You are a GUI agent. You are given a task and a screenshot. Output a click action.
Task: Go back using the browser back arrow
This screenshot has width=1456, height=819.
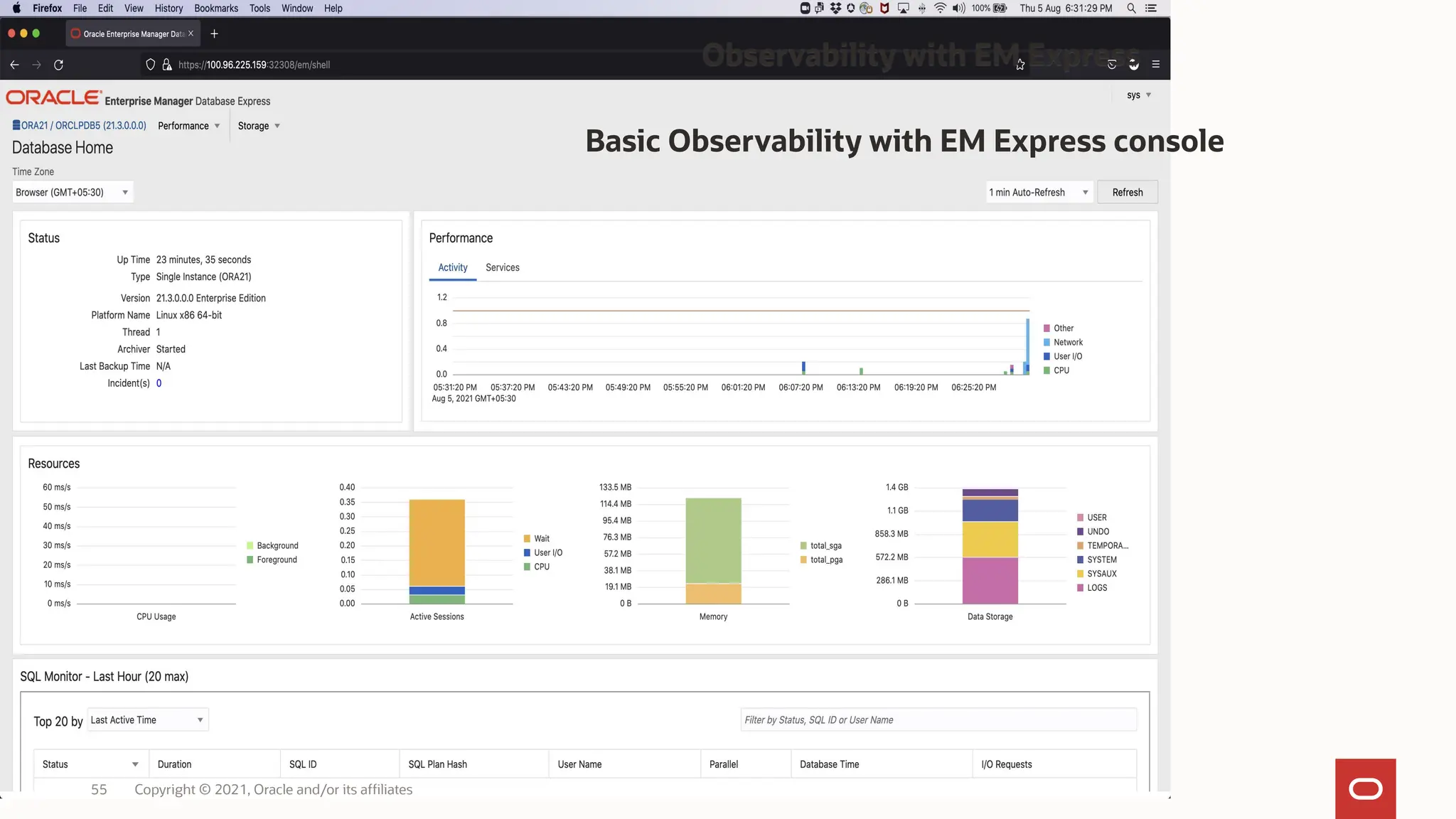[x=14, y=65]
